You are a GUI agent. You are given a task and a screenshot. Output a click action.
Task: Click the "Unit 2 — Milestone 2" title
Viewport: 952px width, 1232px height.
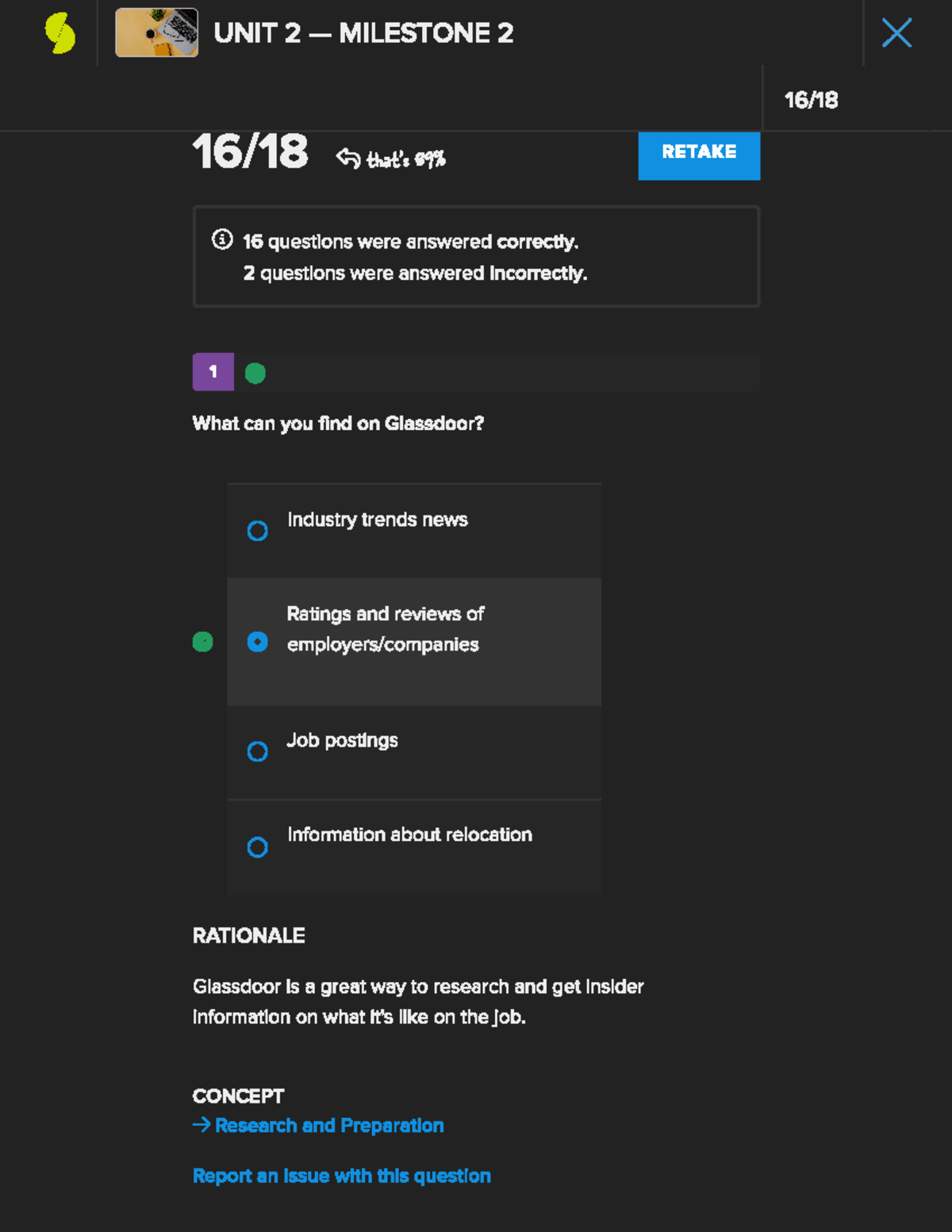(363, 33)
